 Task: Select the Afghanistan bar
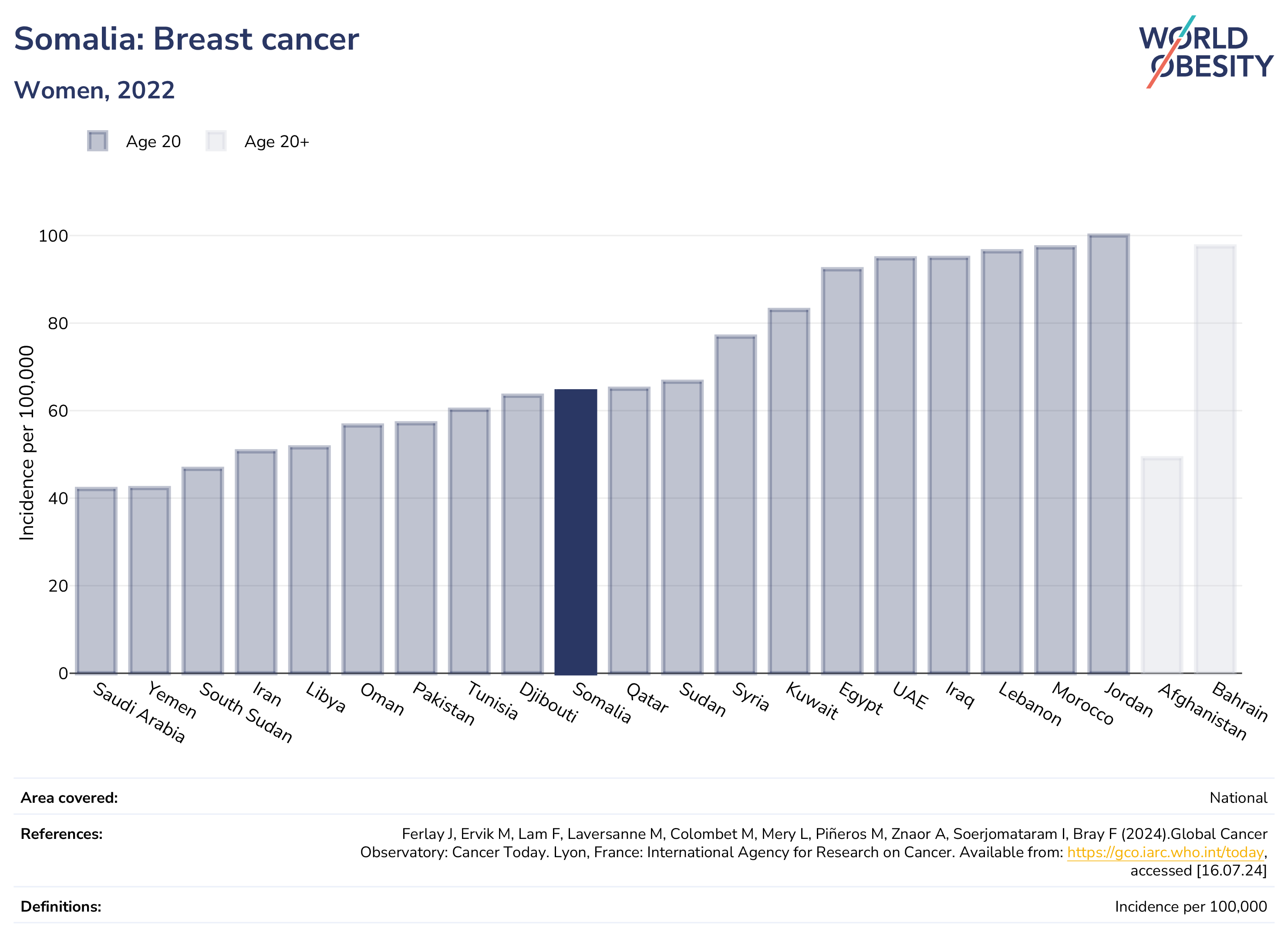[x=1161, y=565]
